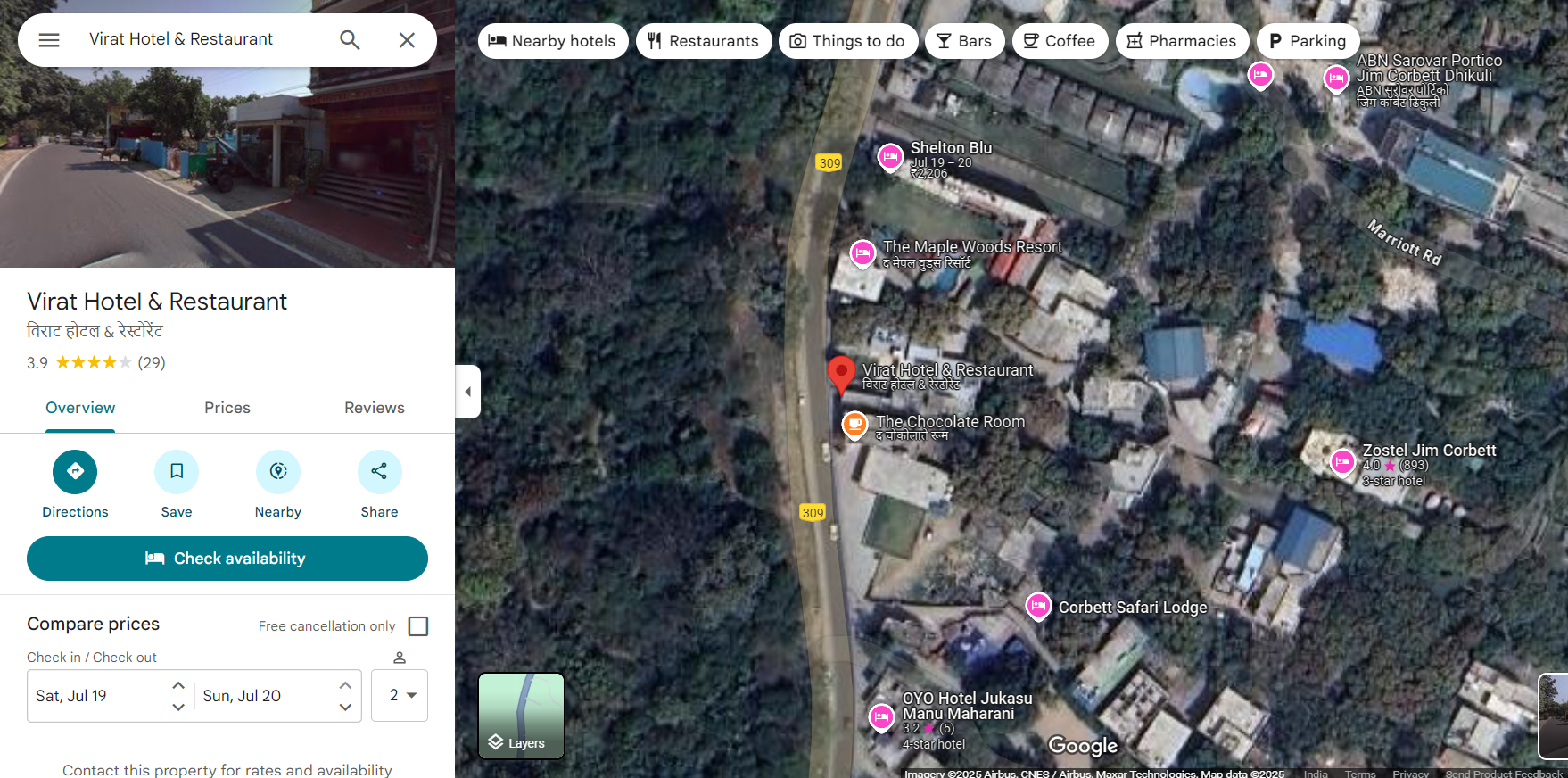Click the 29 reviews count link
The height and width of the screenshot is (778, 1568).
[x=152, y=363]
